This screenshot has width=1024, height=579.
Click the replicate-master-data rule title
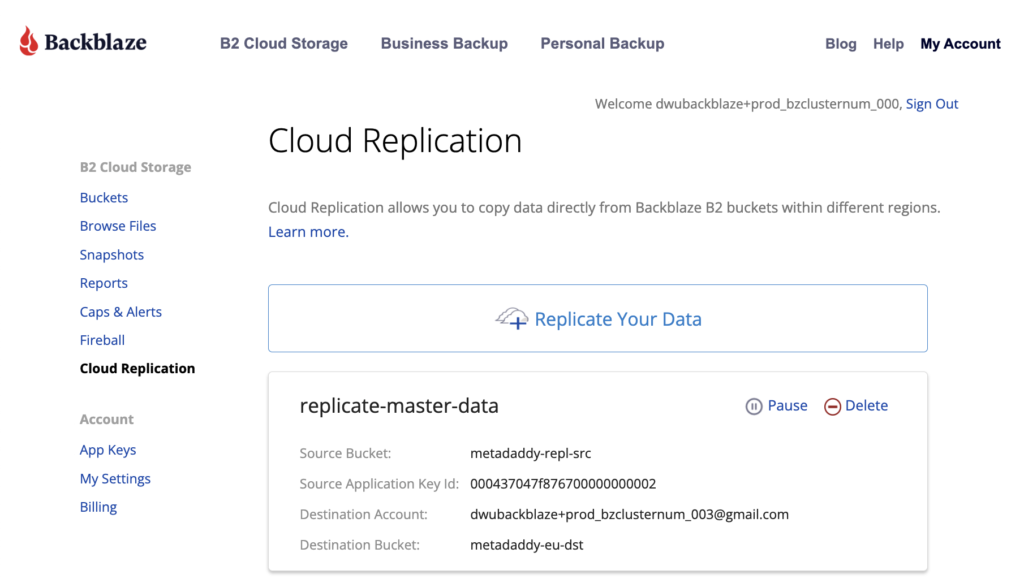[x=399, y=405]
